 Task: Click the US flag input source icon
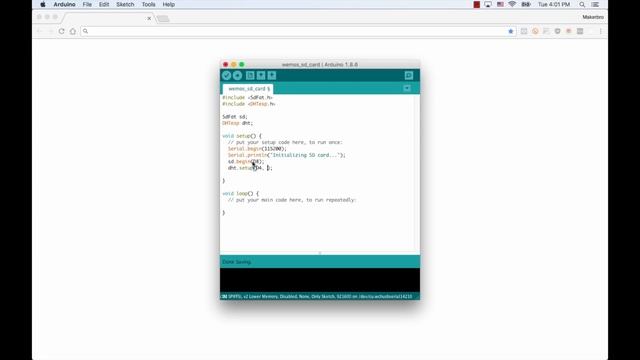point(500,4)
